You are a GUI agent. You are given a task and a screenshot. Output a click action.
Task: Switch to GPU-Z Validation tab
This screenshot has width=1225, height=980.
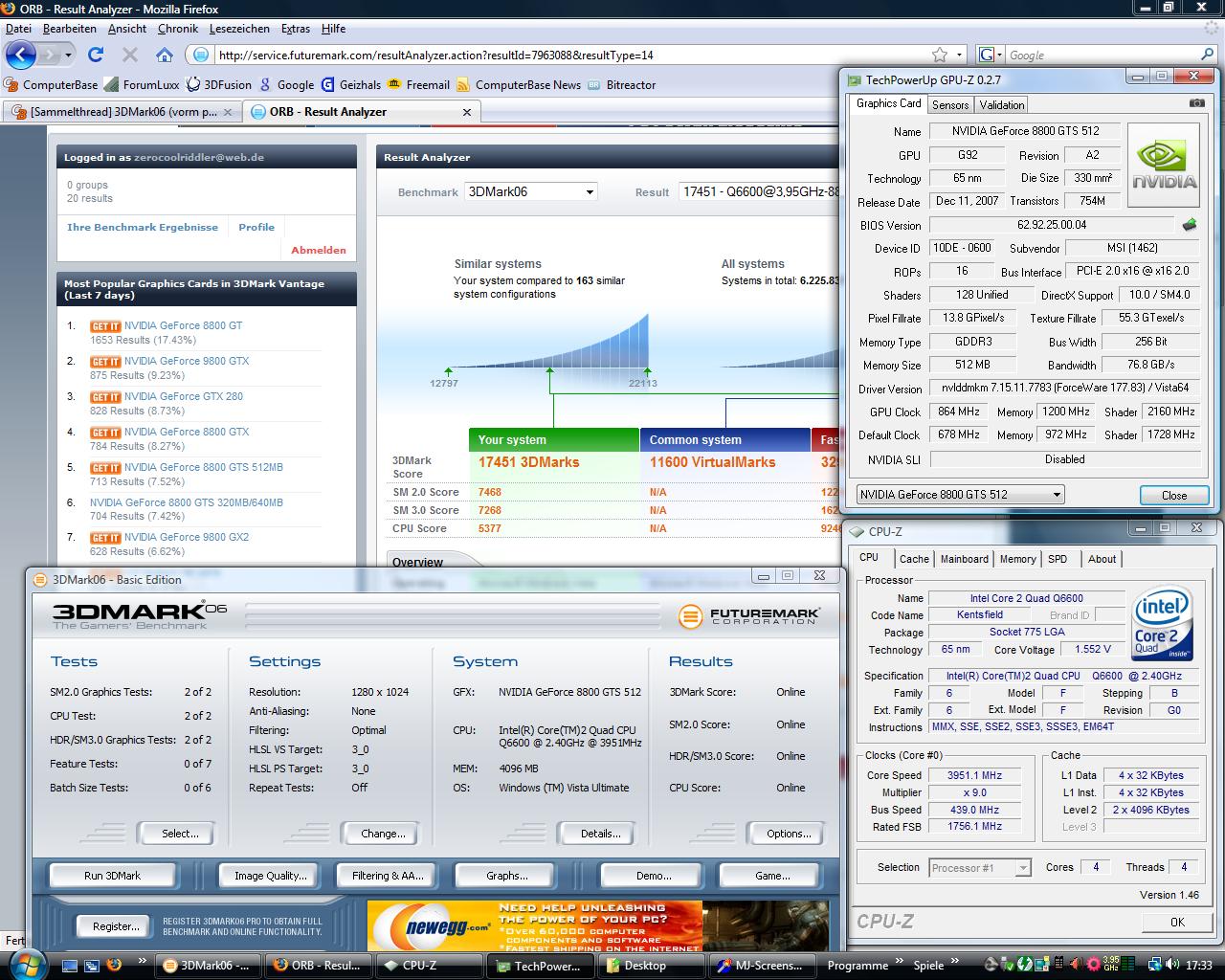[1002, 105]
